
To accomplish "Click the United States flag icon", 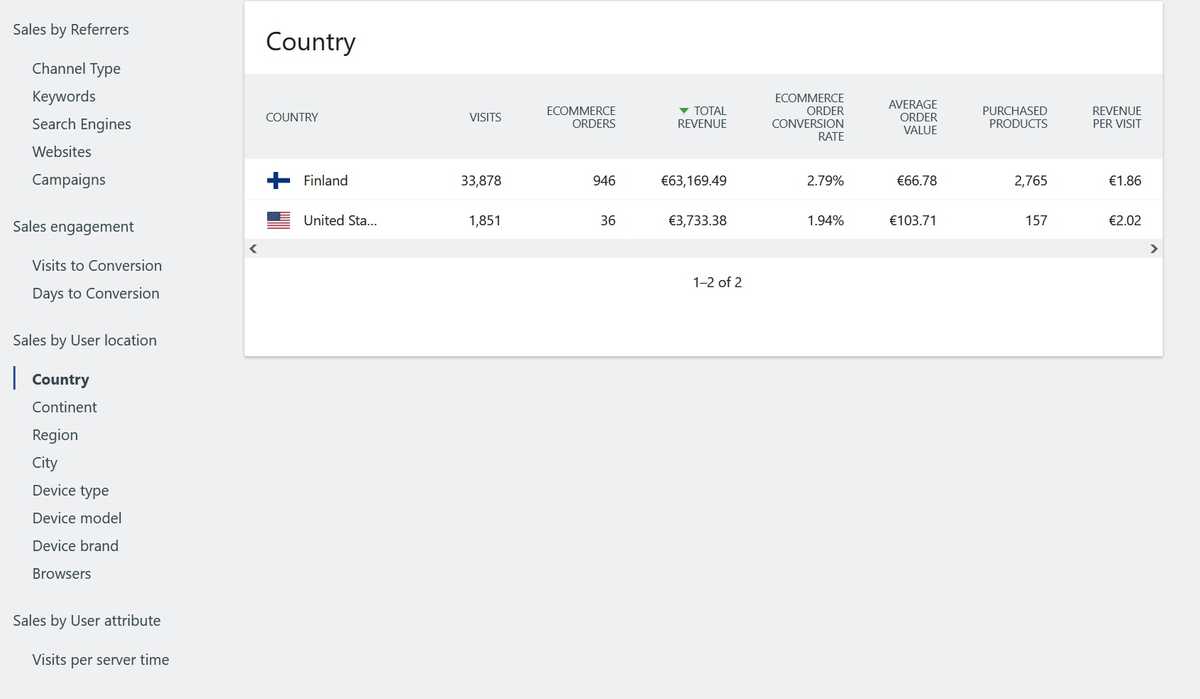I will 278,221.
